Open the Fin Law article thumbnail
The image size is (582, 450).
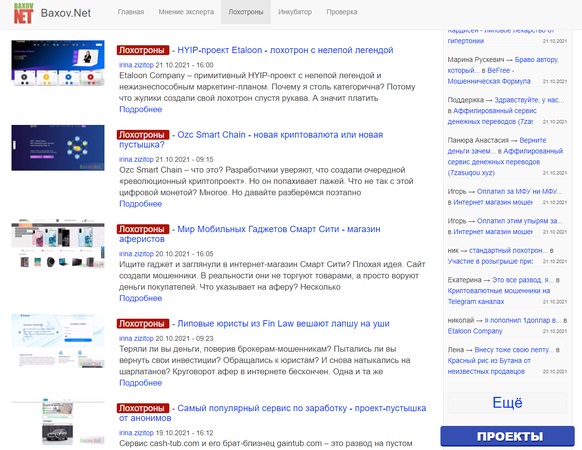58,341
